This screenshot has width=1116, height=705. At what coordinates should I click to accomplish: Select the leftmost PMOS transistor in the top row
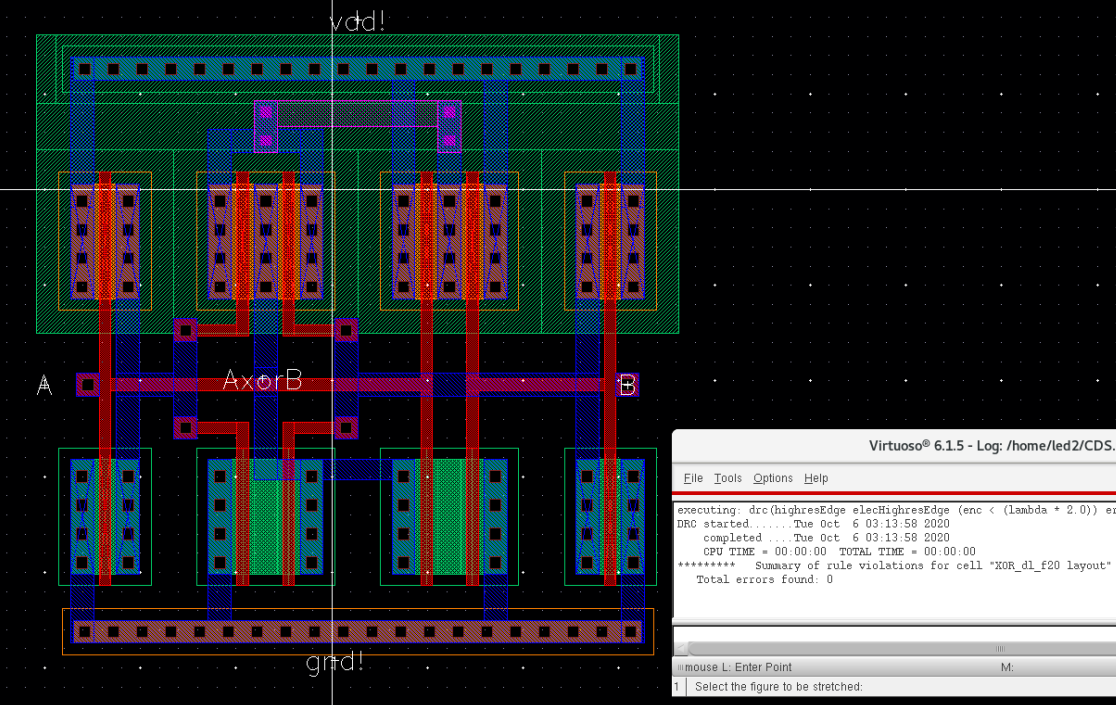(105, 240)
